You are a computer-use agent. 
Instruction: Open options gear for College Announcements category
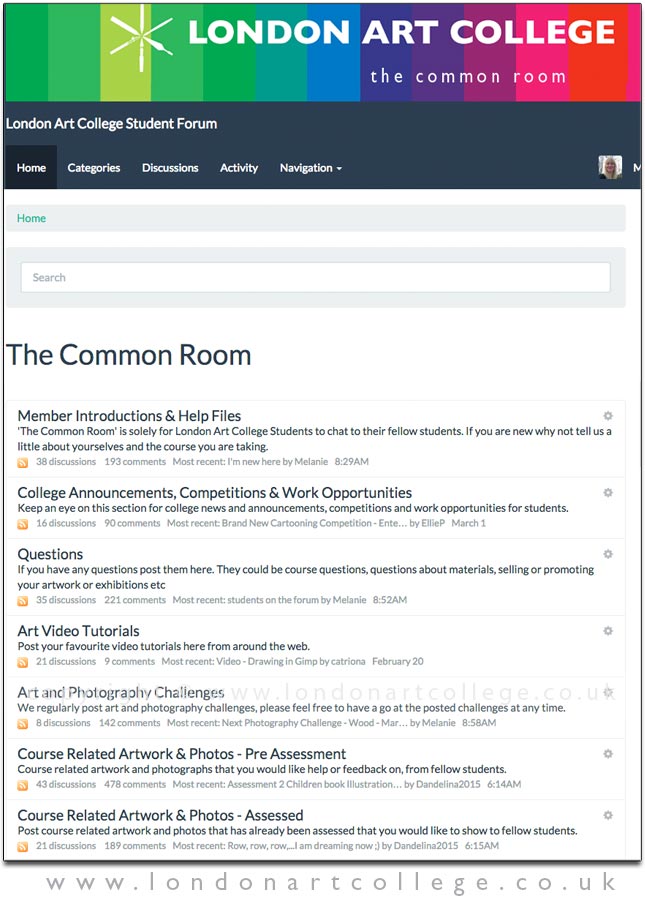[608, 492]
